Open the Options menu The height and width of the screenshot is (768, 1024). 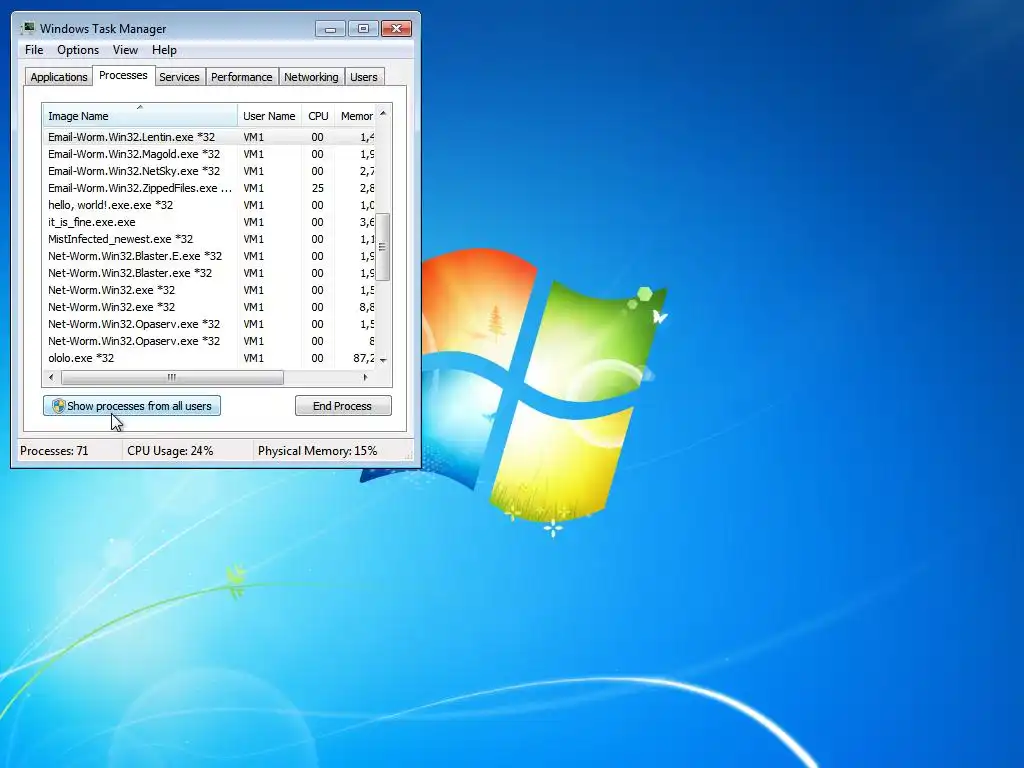(78, 50)
